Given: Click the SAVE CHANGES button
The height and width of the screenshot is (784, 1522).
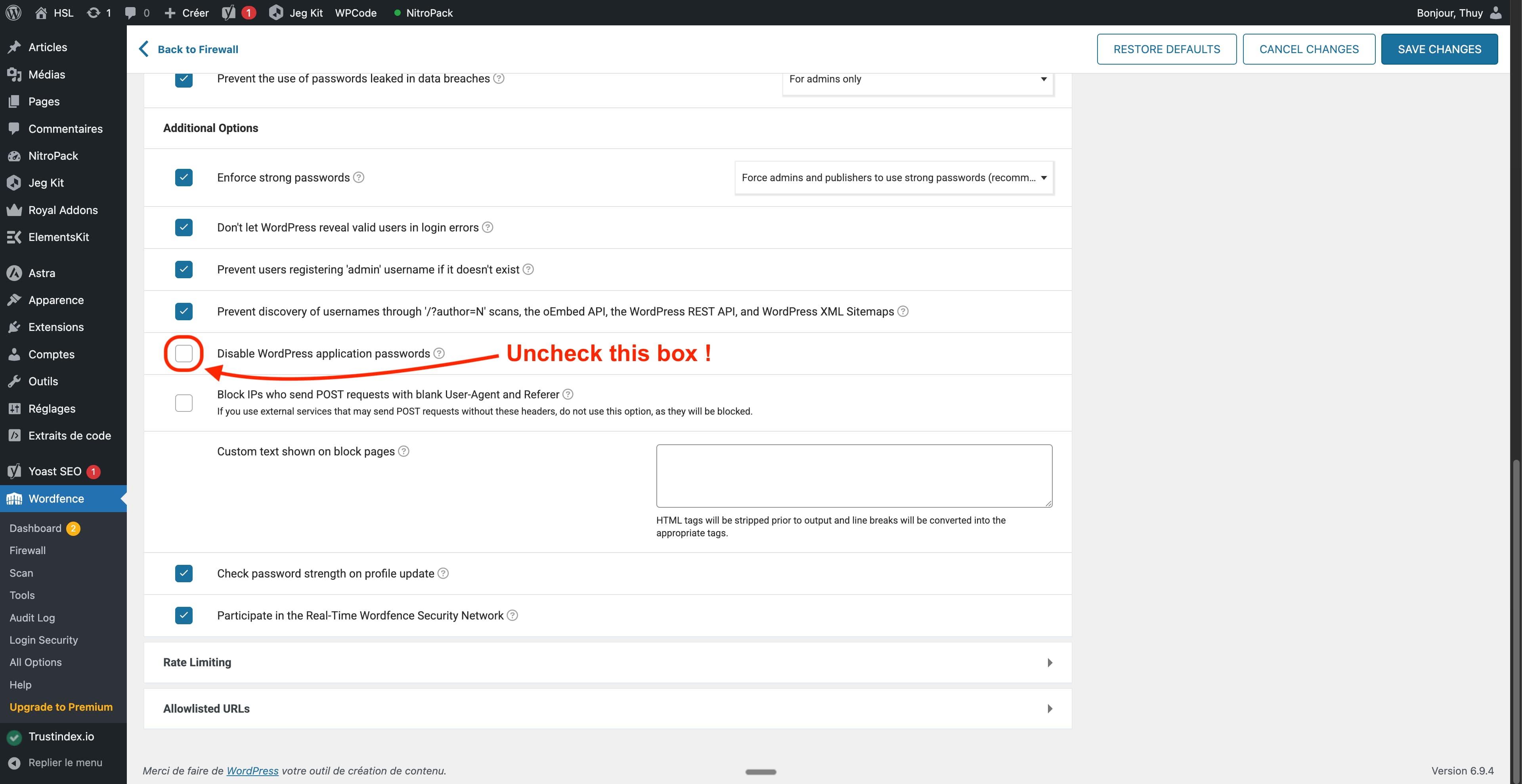Looking at the screenshot, I should click(x=1439, y=49).
